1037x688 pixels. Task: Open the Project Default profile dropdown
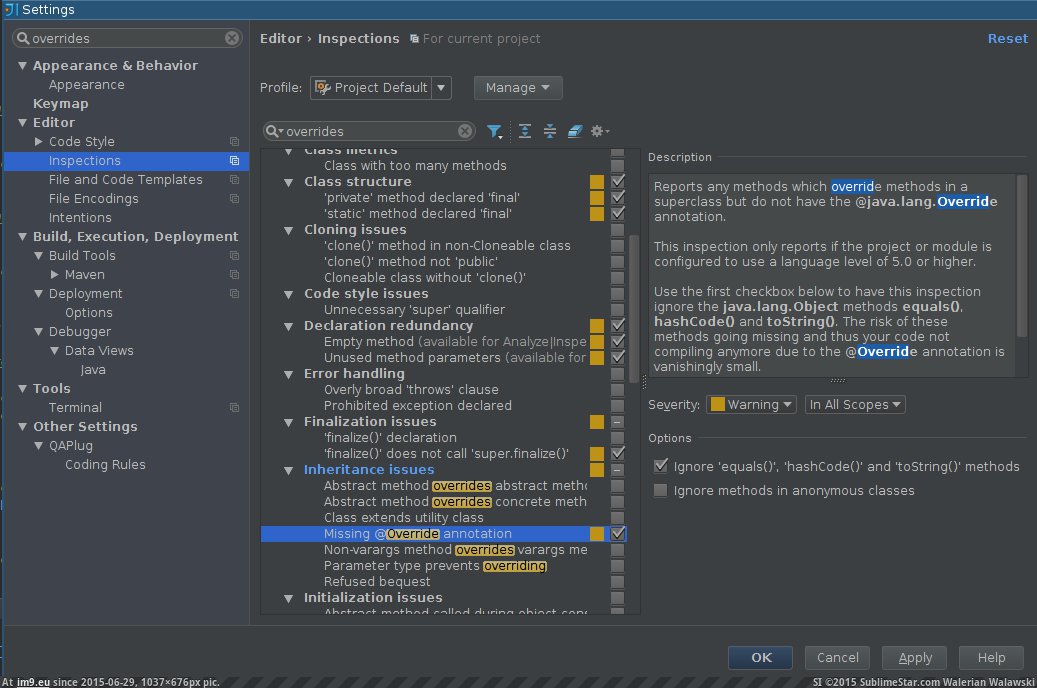(380, 88)
